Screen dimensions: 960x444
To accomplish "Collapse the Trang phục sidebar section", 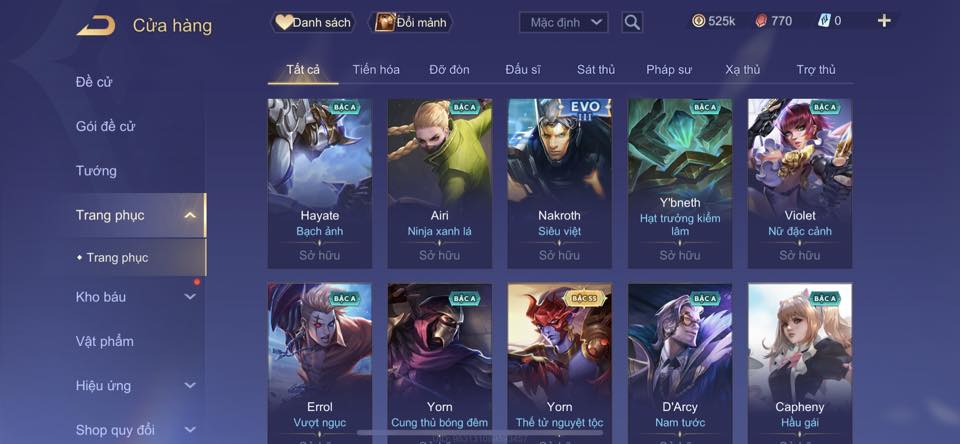I will pyautogui.click(x=190, y=215).
